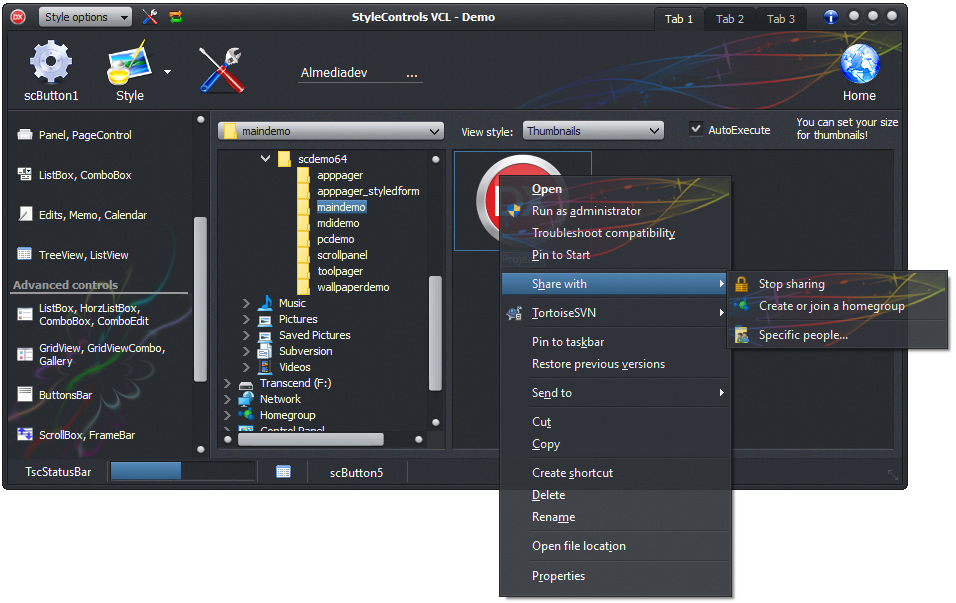Click the Network icon in the tree

(x=246, y=399)
